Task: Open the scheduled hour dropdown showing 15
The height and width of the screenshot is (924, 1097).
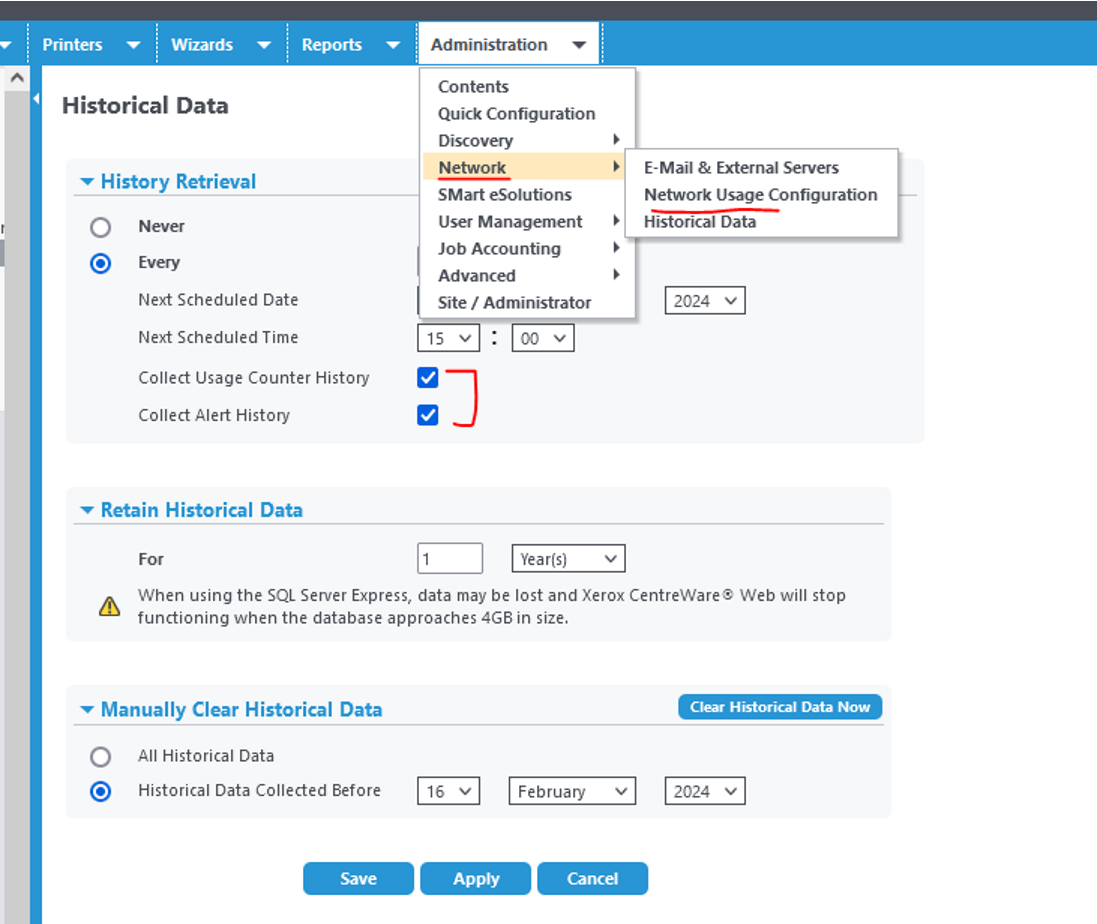Action: pyautogui.click(x=448, y=338)
